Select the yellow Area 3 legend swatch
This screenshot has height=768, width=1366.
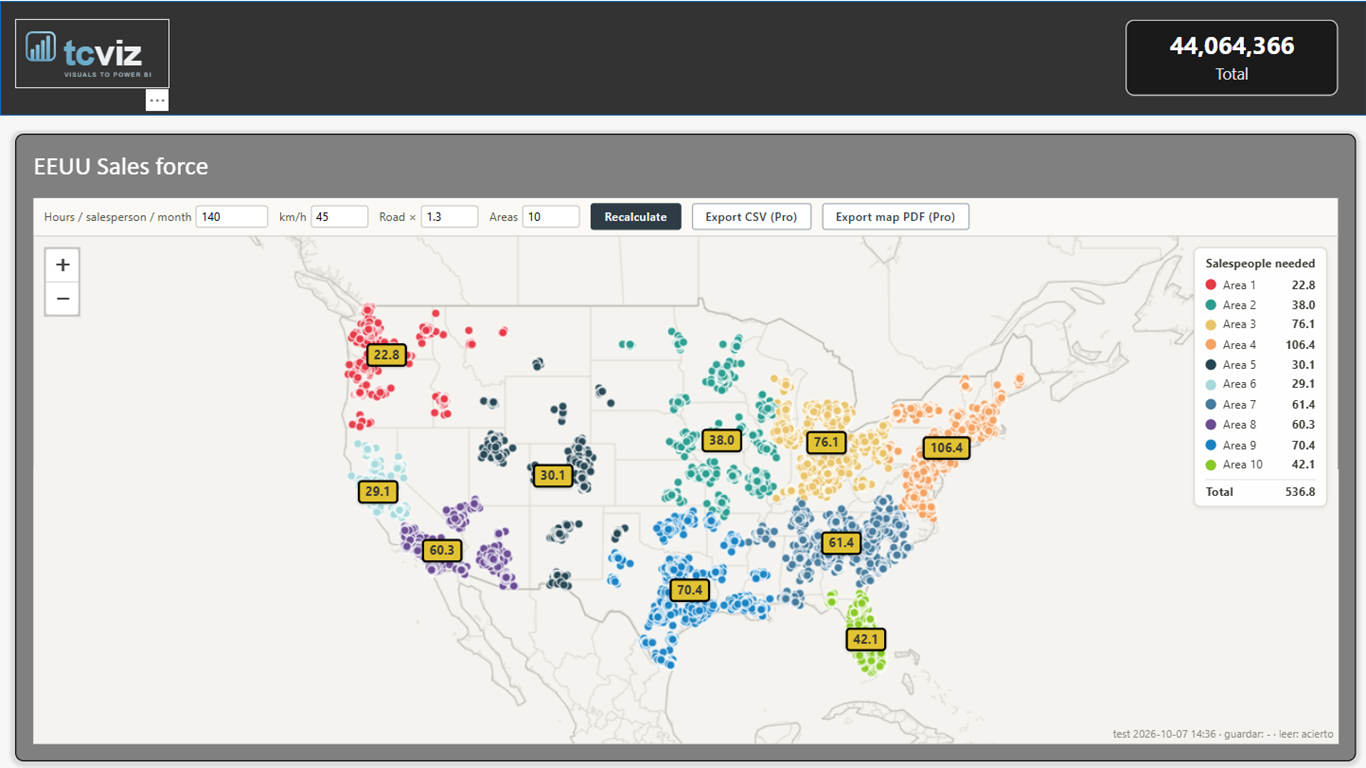pyautogui.click(x=1211, y=325)
